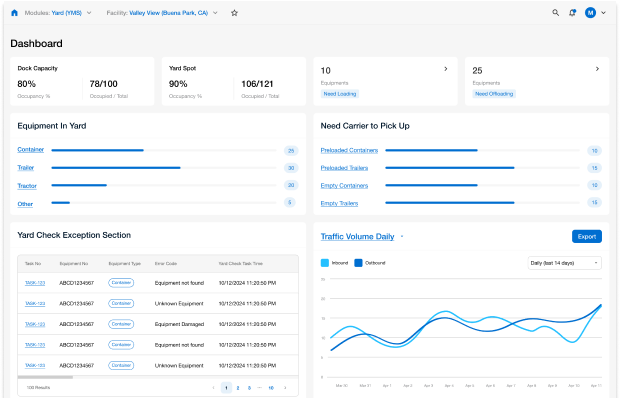Open the Tractor equipment link
This screenshot has height=399, width=620.
coord(27,186)
